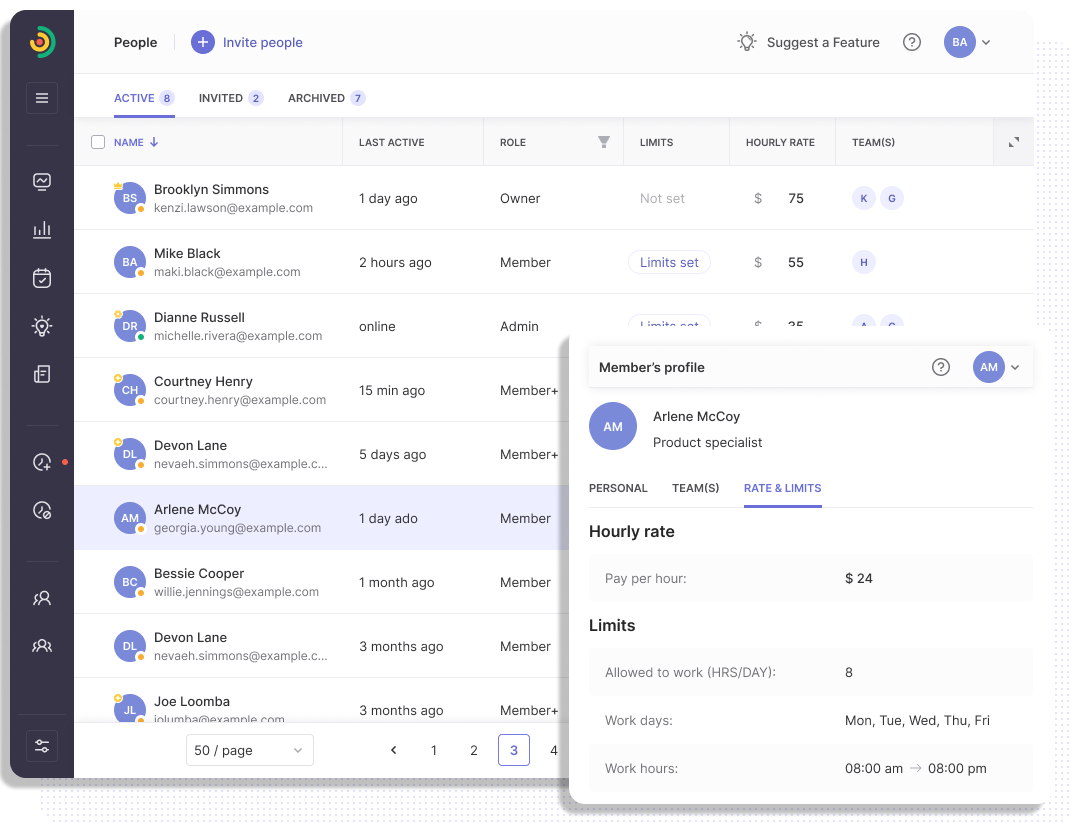Click Limits set badge for Mike Black
Image resolution: width=1072 pixels, height=823 pixels.
[x=669, y=262]
